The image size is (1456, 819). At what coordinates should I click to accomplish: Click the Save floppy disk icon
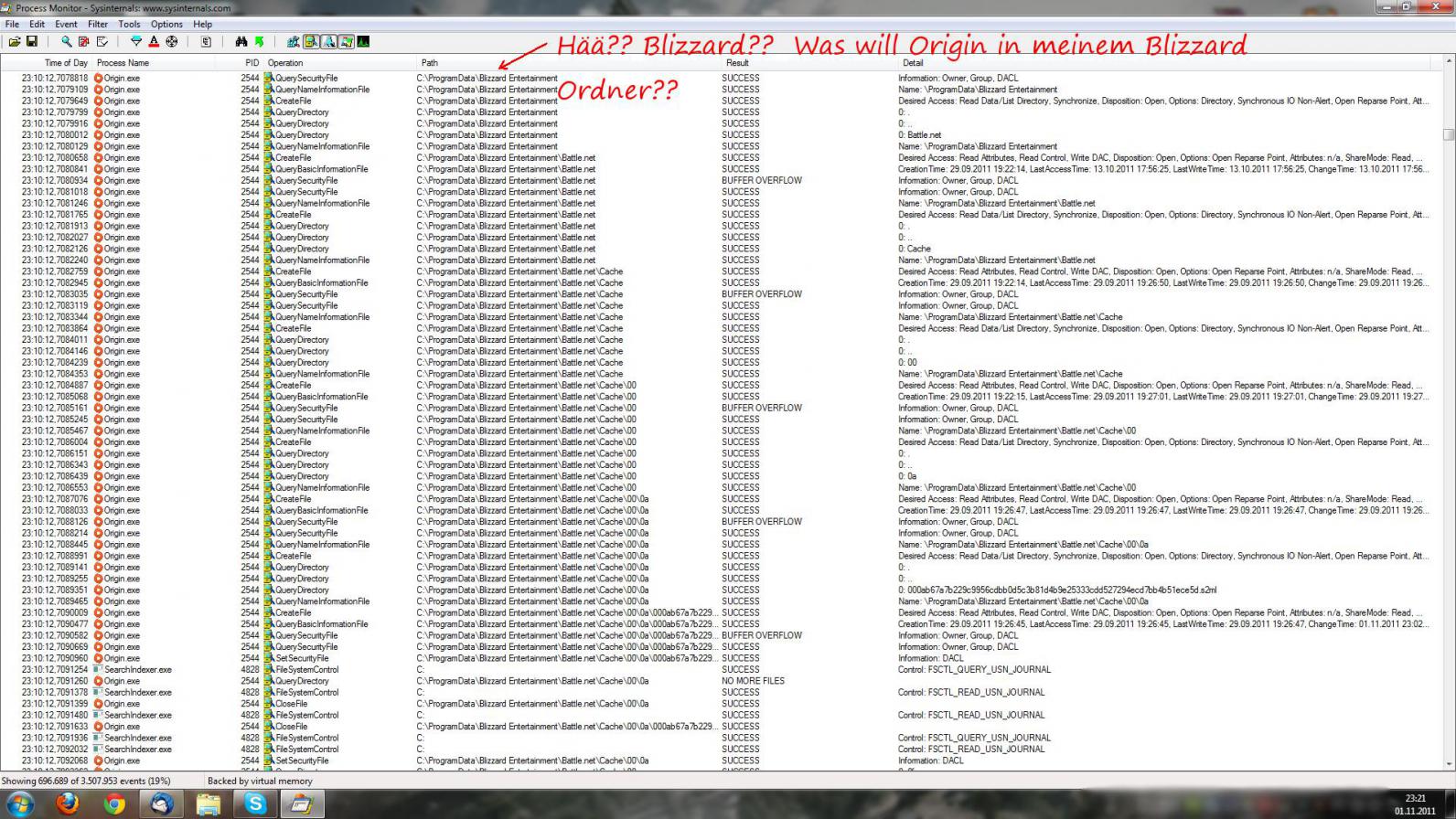pos(32,41)
